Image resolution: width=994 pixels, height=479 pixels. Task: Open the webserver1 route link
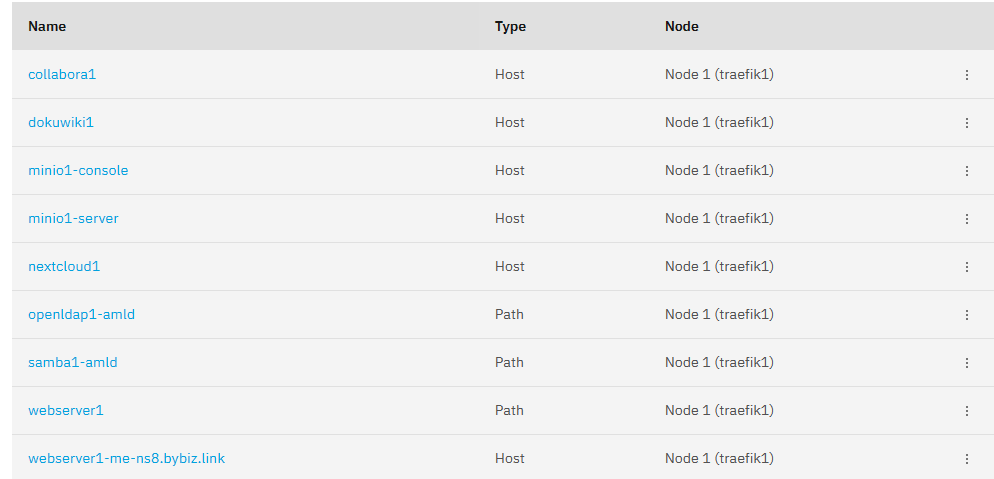(x=65, y=410)
